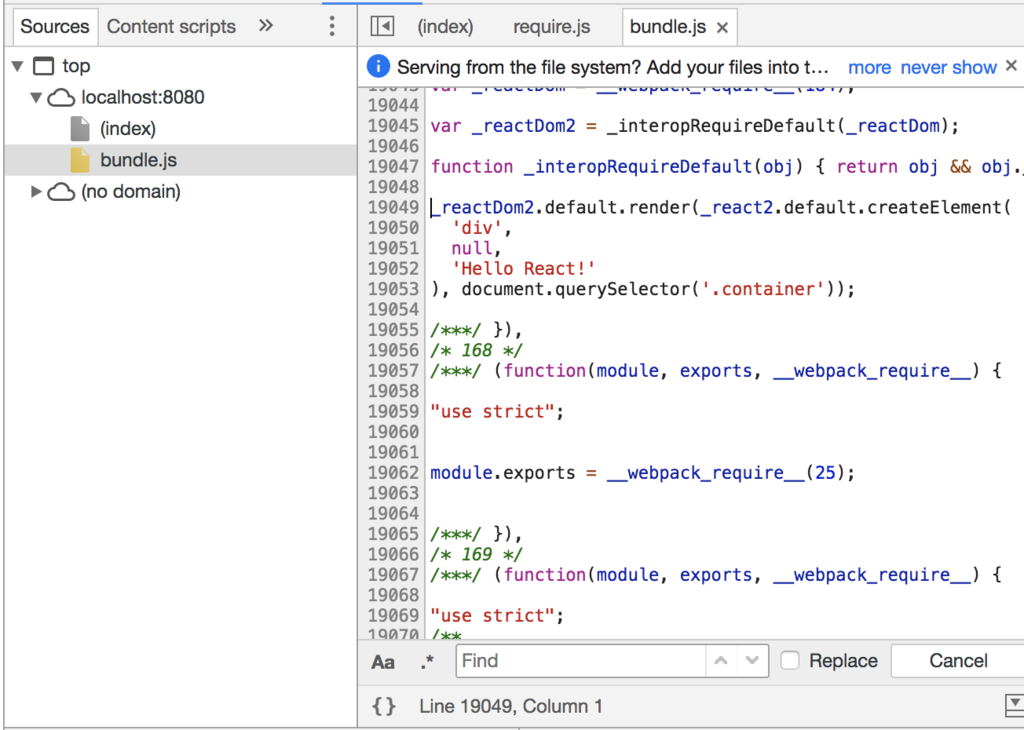Click line number 19049 in the gutter

point(393,207)
